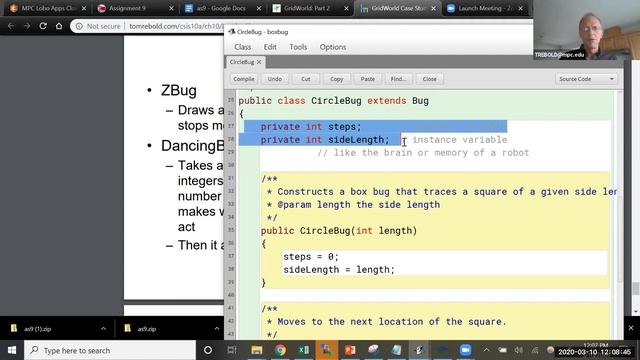Click 'public class CircleBug extends Bug' line
Screen dimensions: 640x360
[333, 101]
